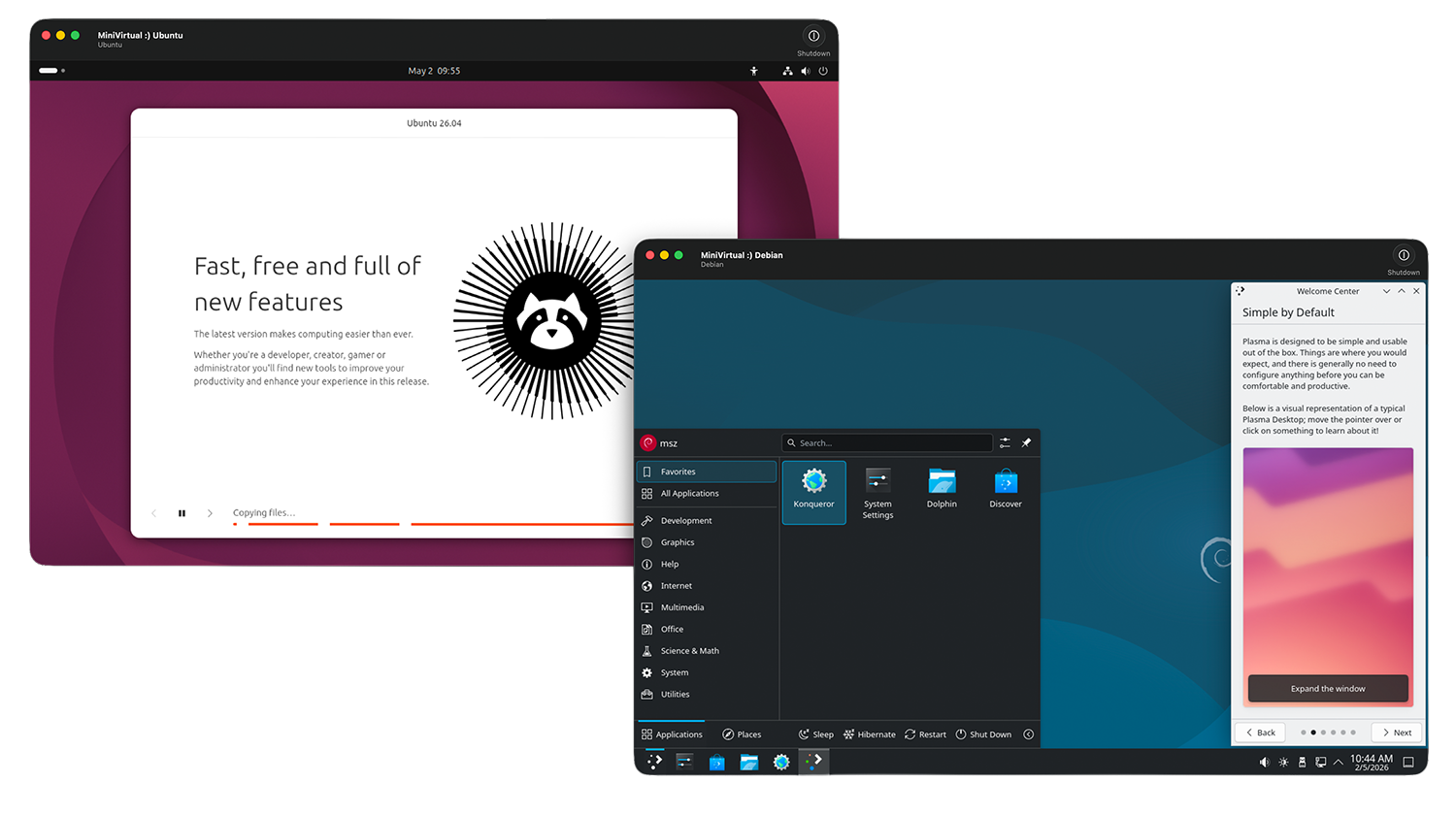Open the Development category

pos(707,521)
